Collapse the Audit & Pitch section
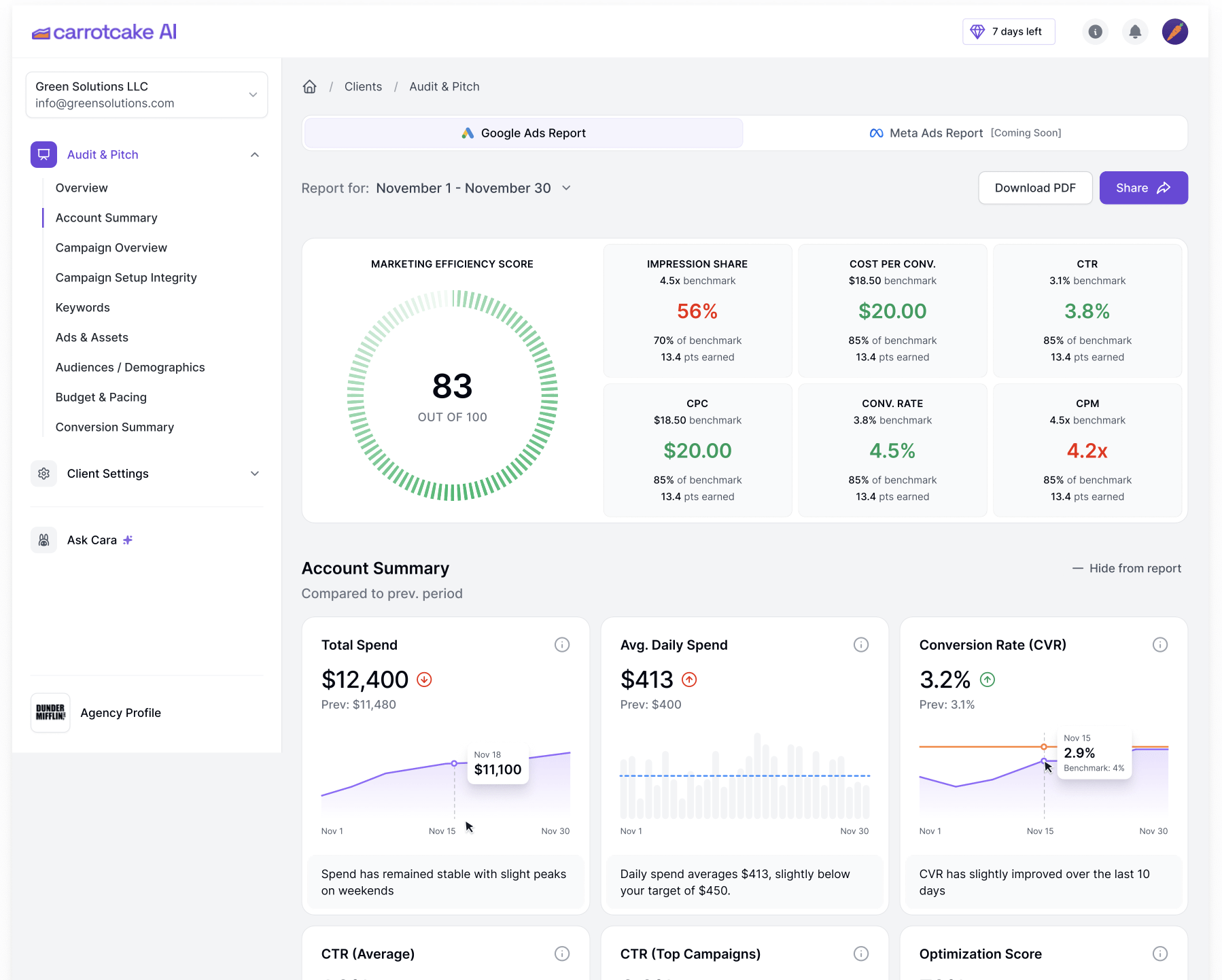 254,155
